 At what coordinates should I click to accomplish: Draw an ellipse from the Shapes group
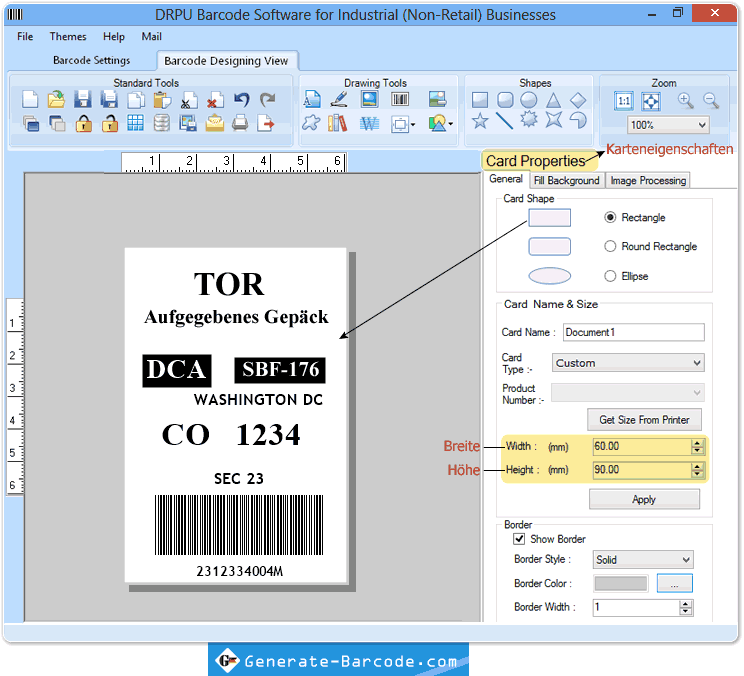pyautogui.click(x=529, y=100)
